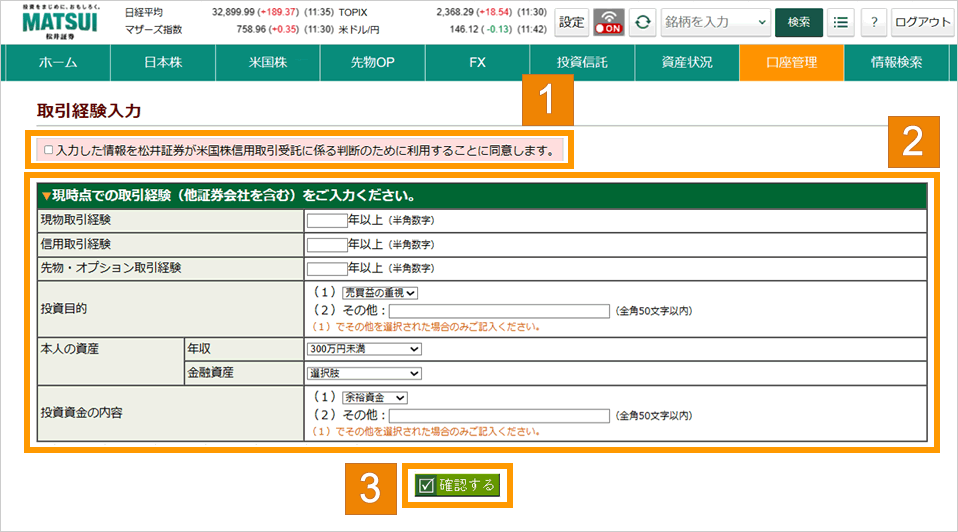Open the 投資目的 dropdown
958x532 pixels.
pyautogui.click(x=379, y=293)
